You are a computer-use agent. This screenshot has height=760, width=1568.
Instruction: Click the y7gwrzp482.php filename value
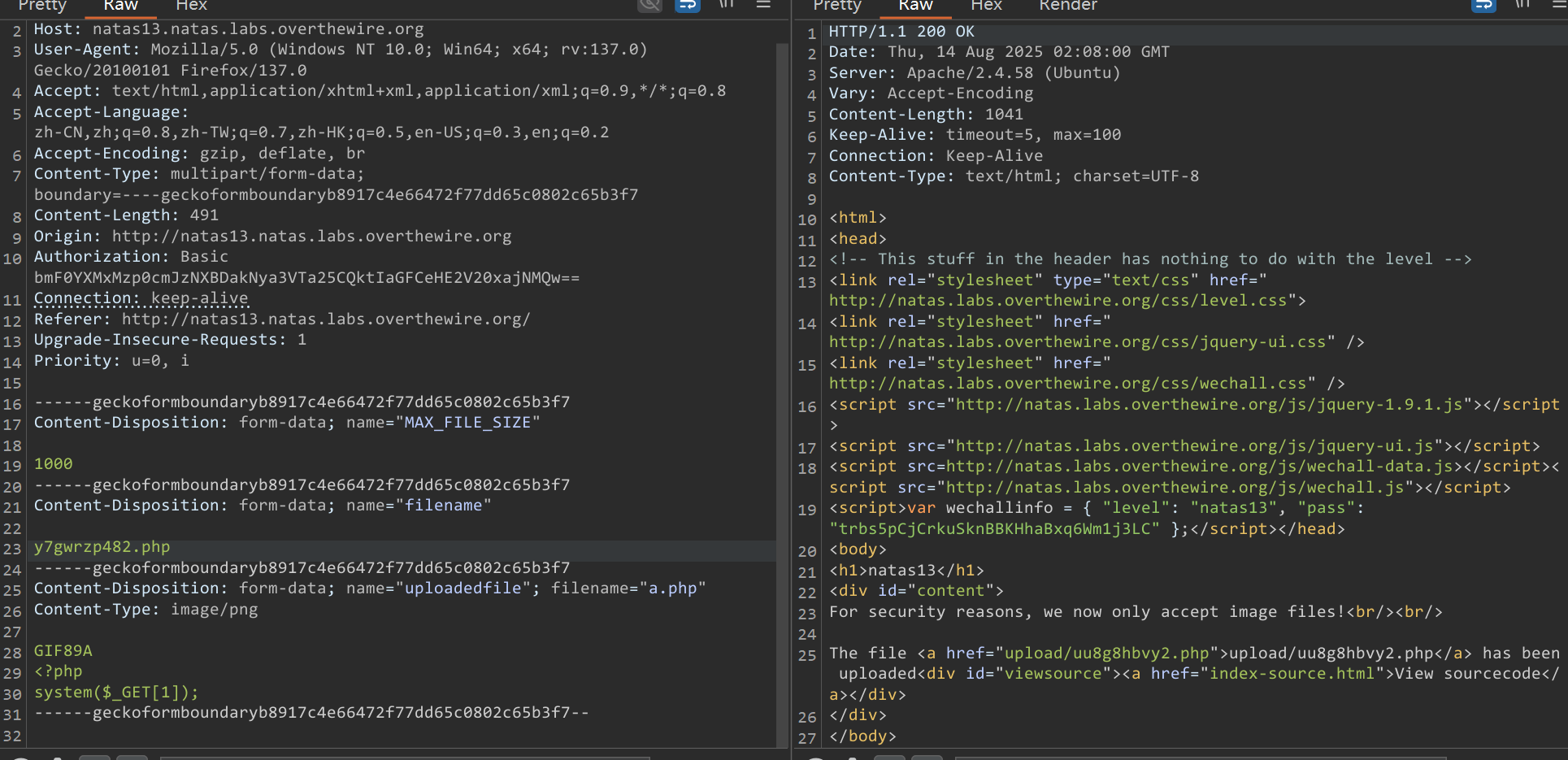pyautogui.click(x=102, y=547)
